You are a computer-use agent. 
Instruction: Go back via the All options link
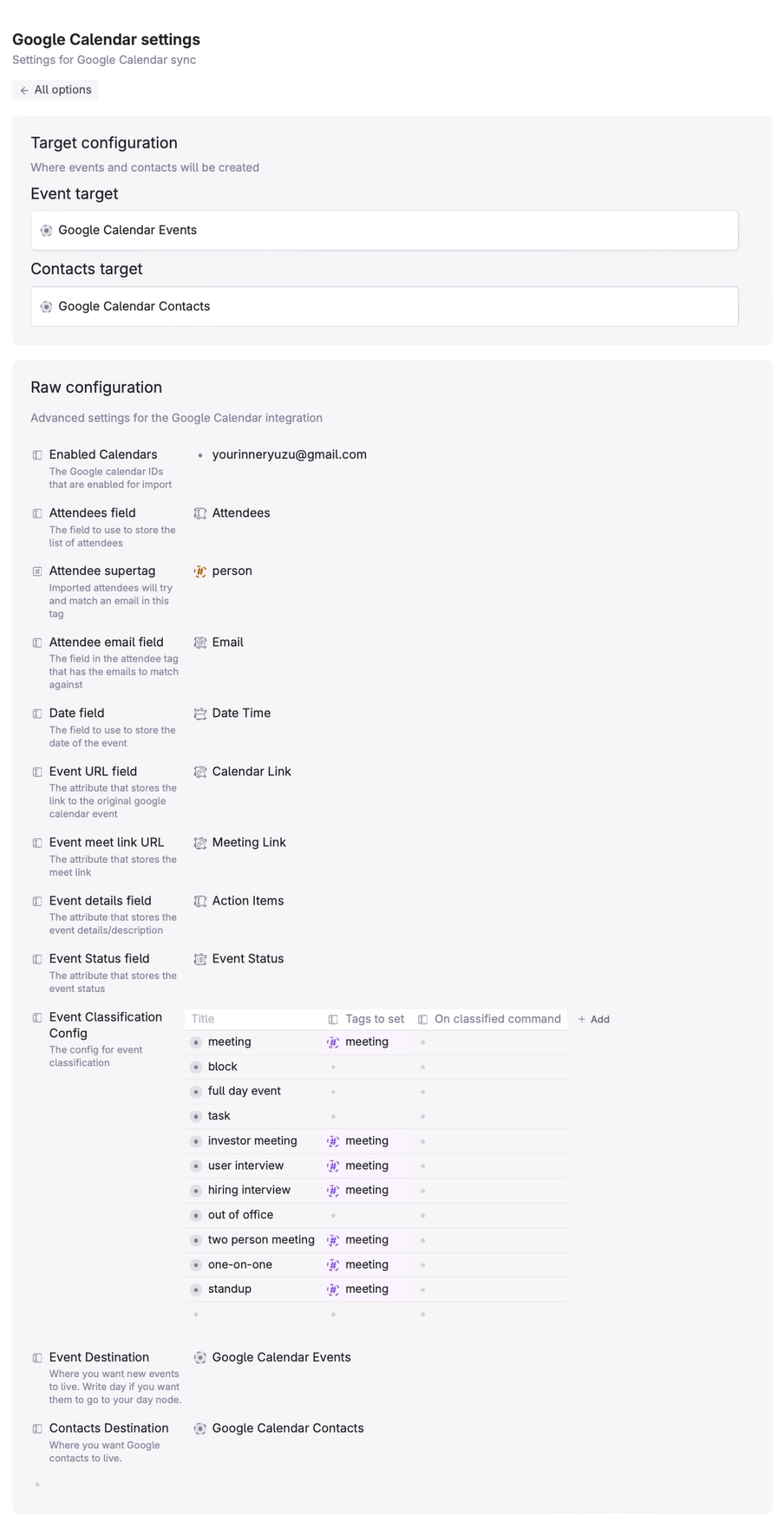pyautogui.click(x=55, y=90)
